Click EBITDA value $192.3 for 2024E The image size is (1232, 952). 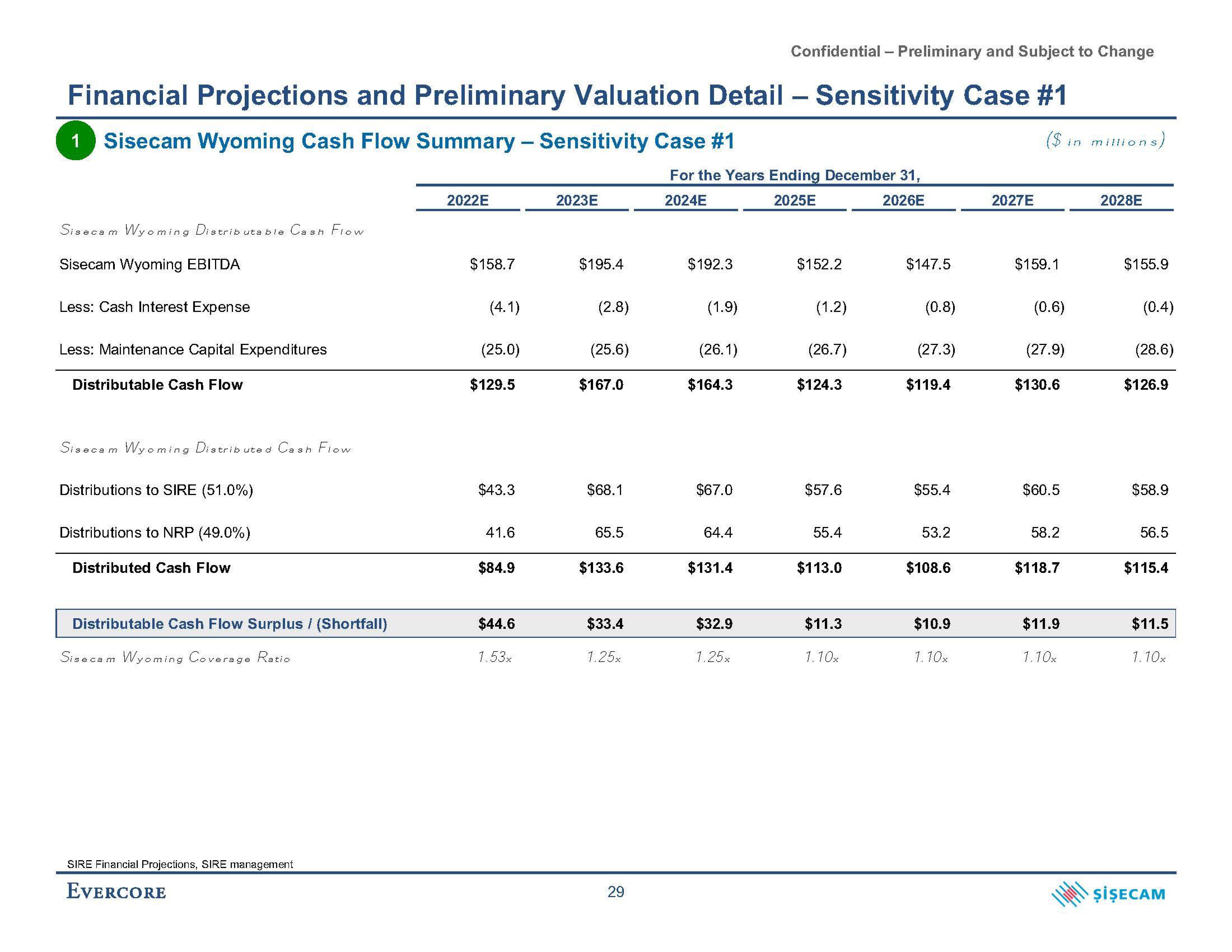coord(710,265)
